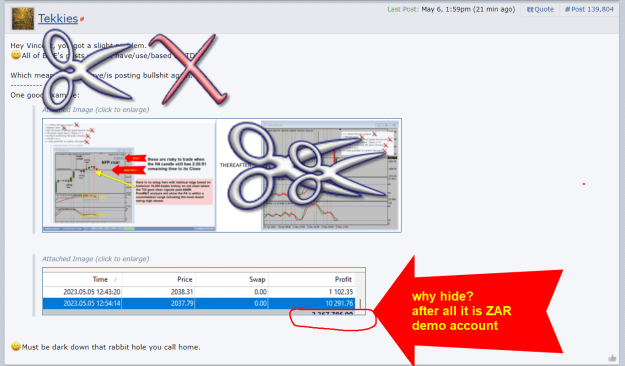
Task: Click the red online status dot beside Tekkies
Action: point(82,19)
